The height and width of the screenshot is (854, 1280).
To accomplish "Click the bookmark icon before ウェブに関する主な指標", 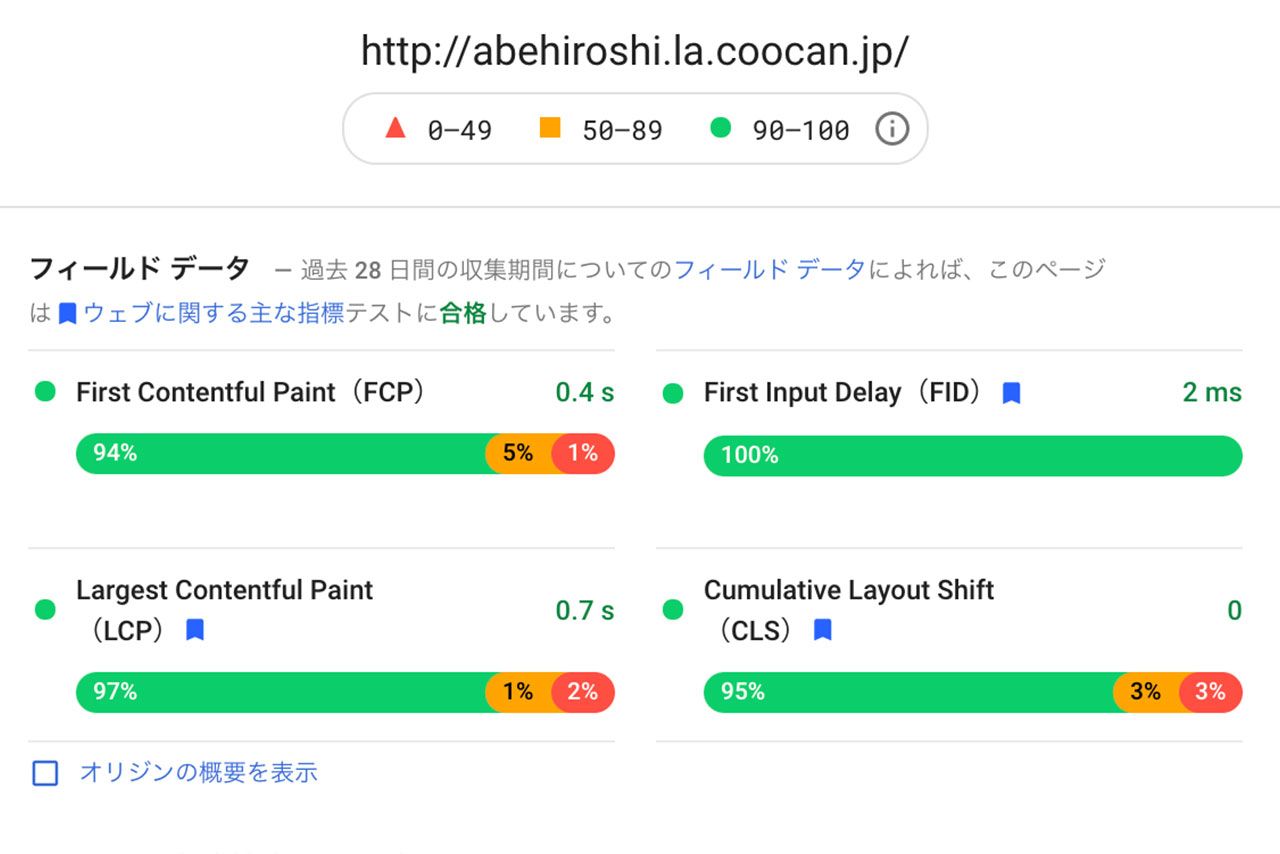I will coord(66,311).
